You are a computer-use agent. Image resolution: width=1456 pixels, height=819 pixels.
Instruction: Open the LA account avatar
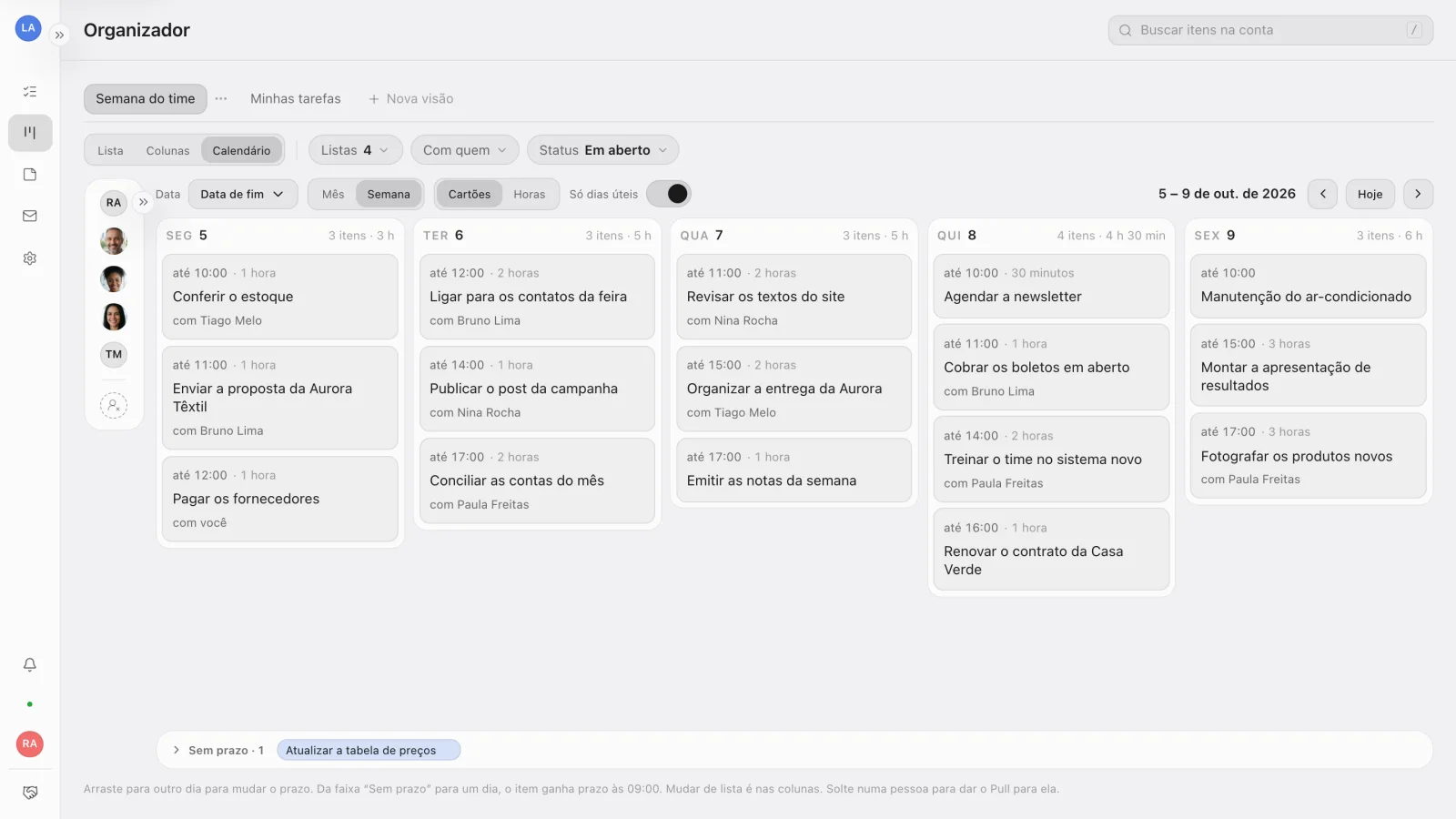[28, 28]
